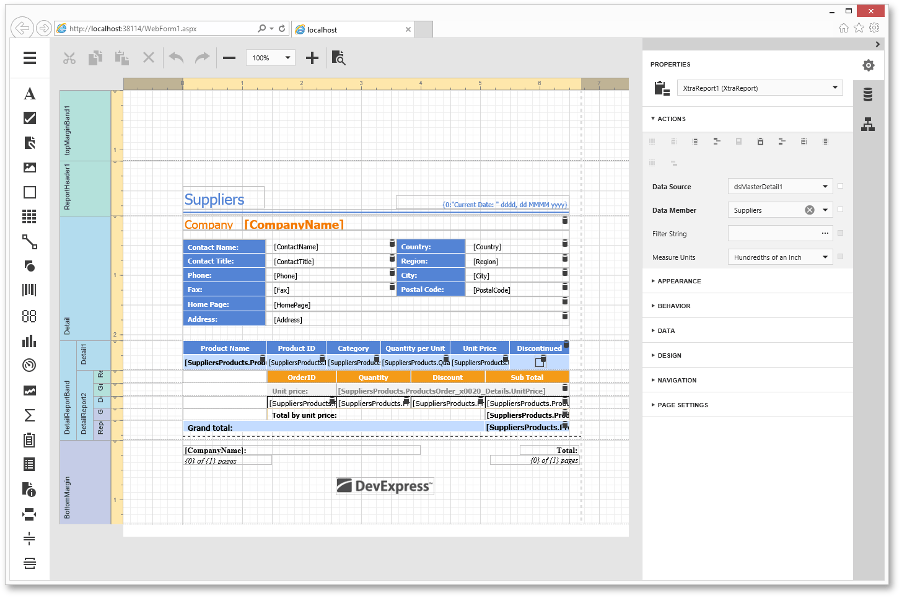The height and width of the screenshot is (597, 900).
Task: Select the Table control in the toolbox
Action: point(29,216)
